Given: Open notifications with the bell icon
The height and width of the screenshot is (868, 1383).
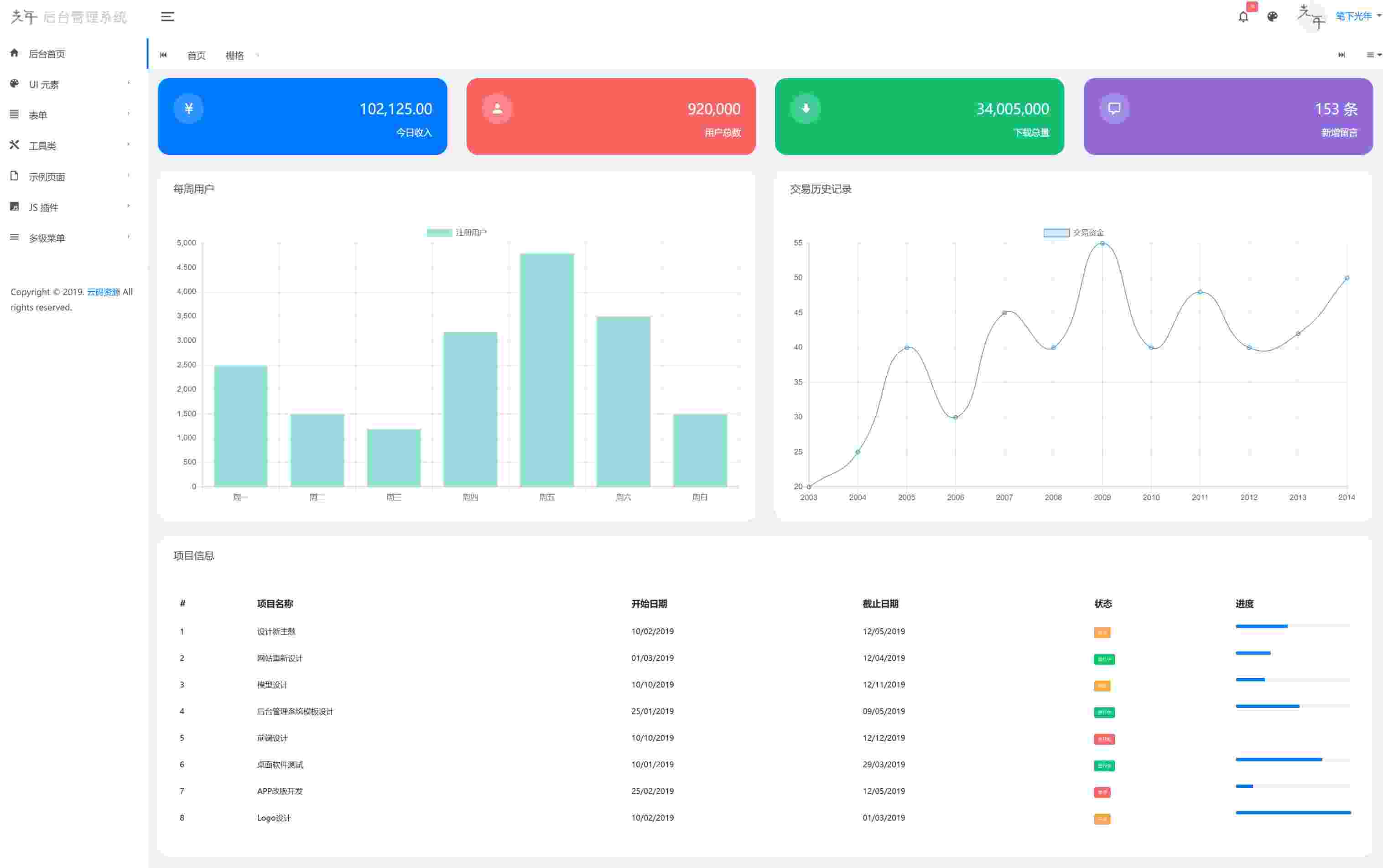Looking at the screenshot, I should click(1243, 17).
